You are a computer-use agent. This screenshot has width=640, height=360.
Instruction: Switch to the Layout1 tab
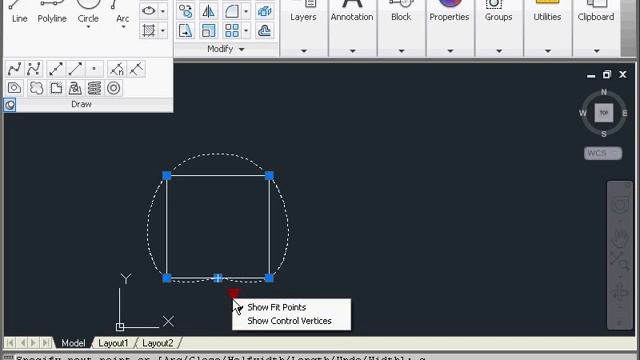tap(113, 343)
